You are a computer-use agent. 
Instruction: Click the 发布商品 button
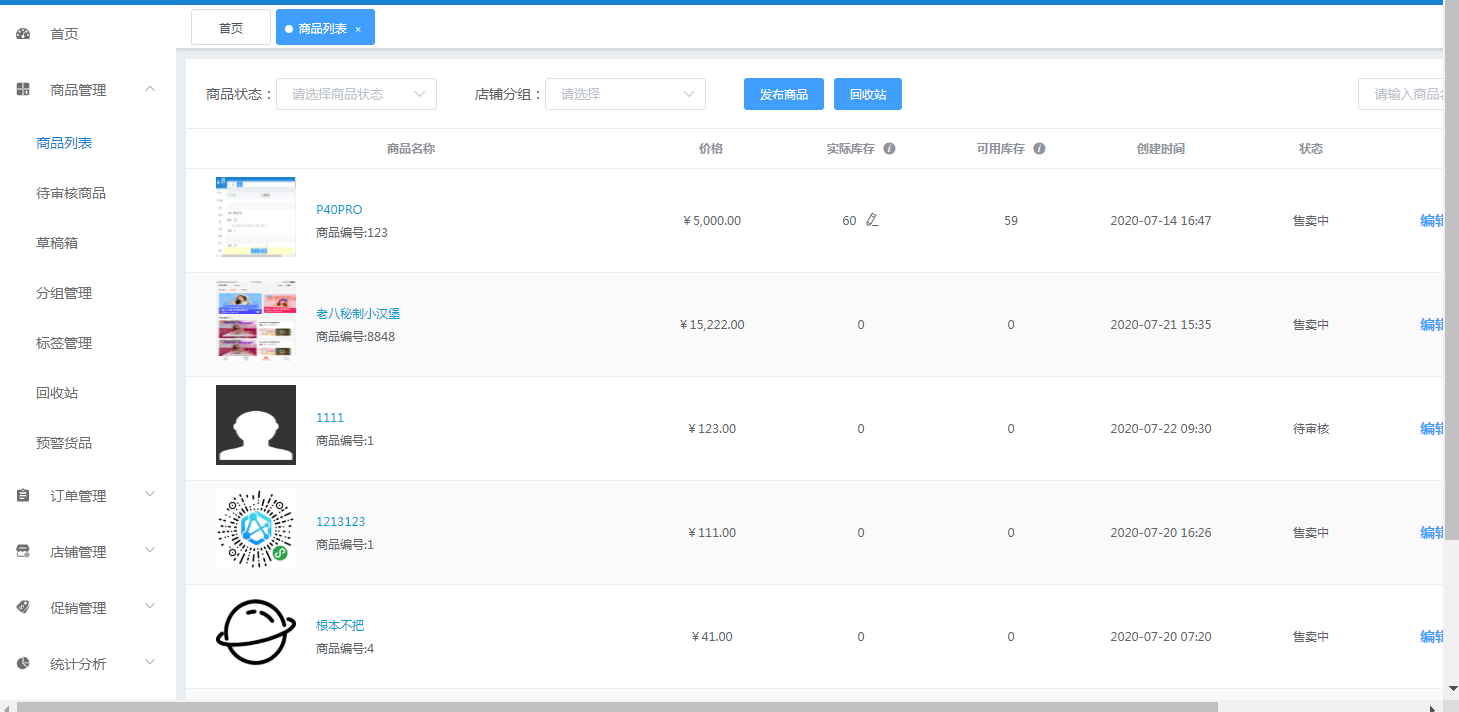click(x=783, y=94)
